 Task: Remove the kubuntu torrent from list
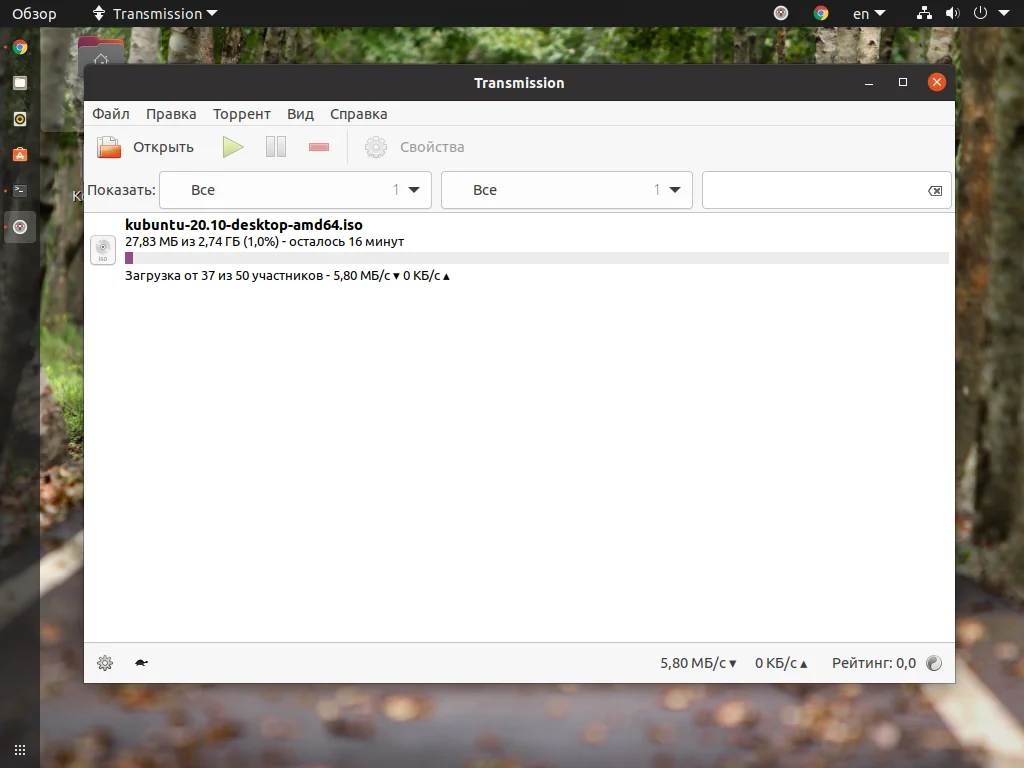coord(318,146)
